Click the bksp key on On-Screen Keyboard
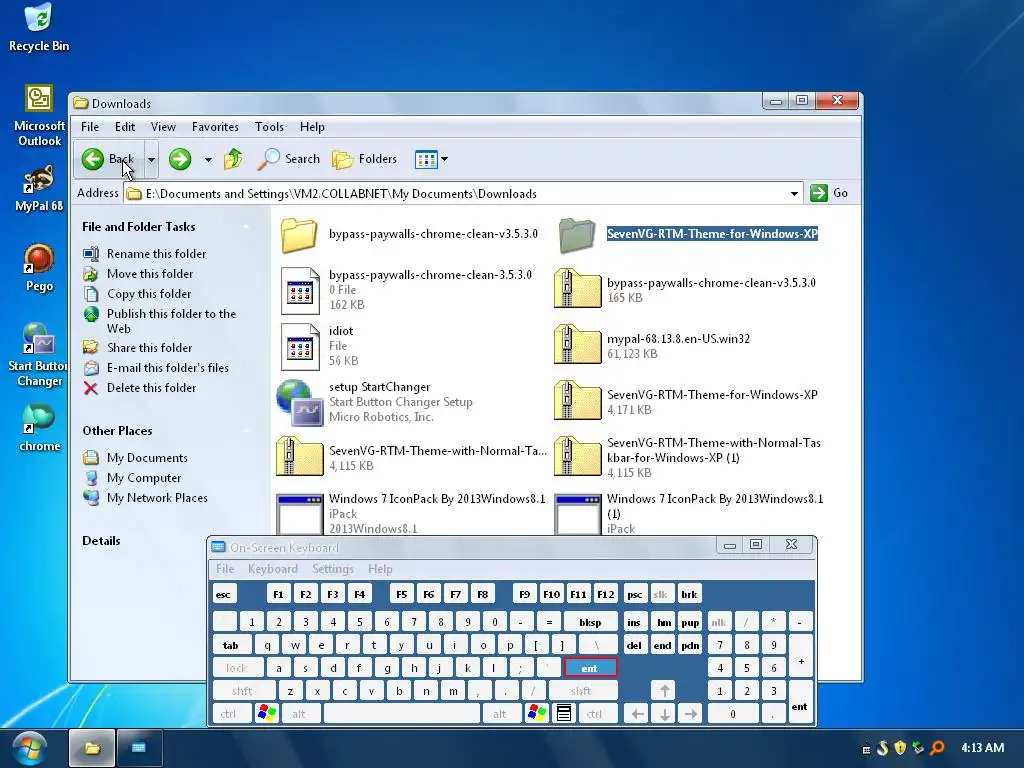Screen dimensions: 1024x768 pos(590,622)
